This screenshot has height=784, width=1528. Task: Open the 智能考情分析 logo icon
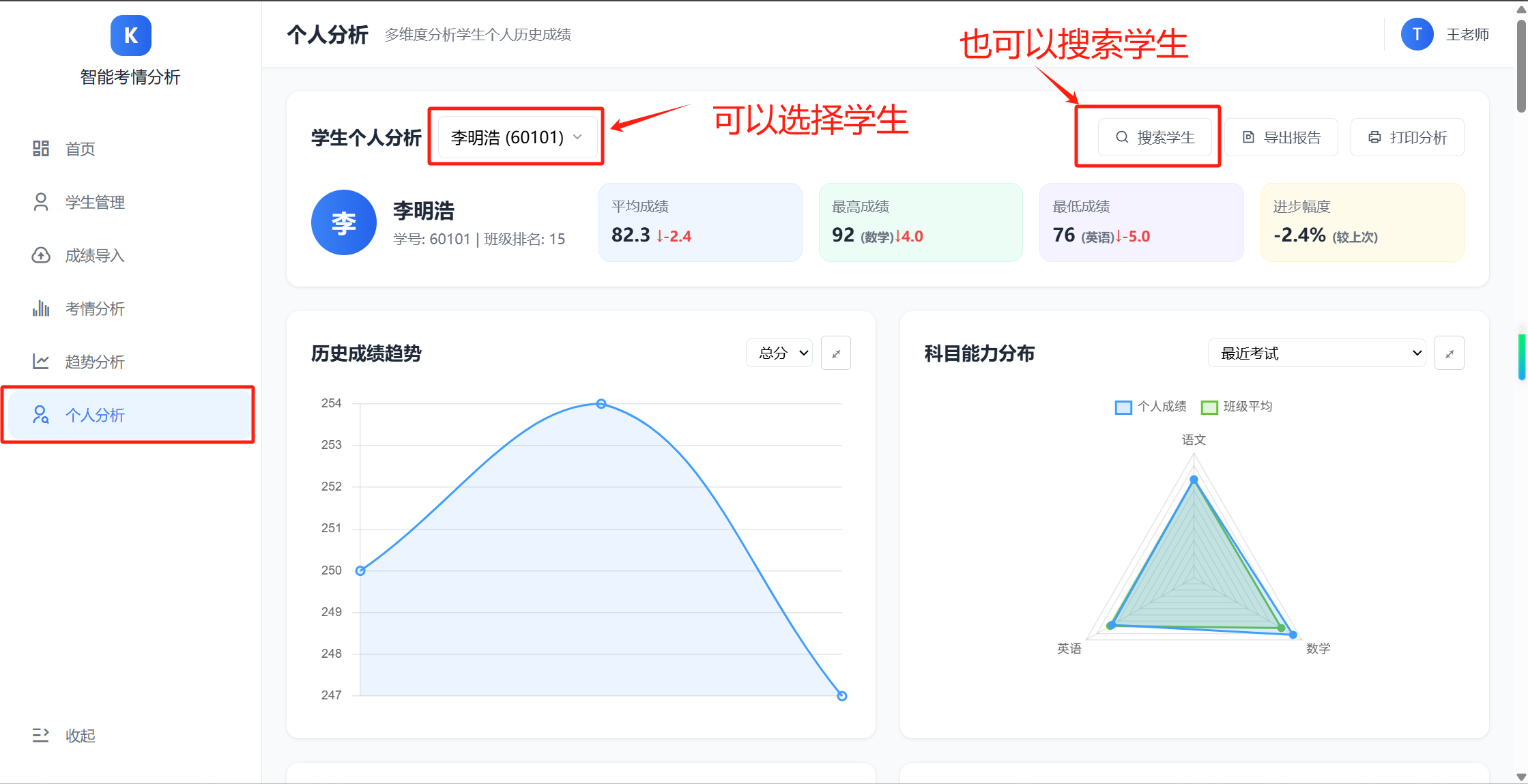point(130,35)
